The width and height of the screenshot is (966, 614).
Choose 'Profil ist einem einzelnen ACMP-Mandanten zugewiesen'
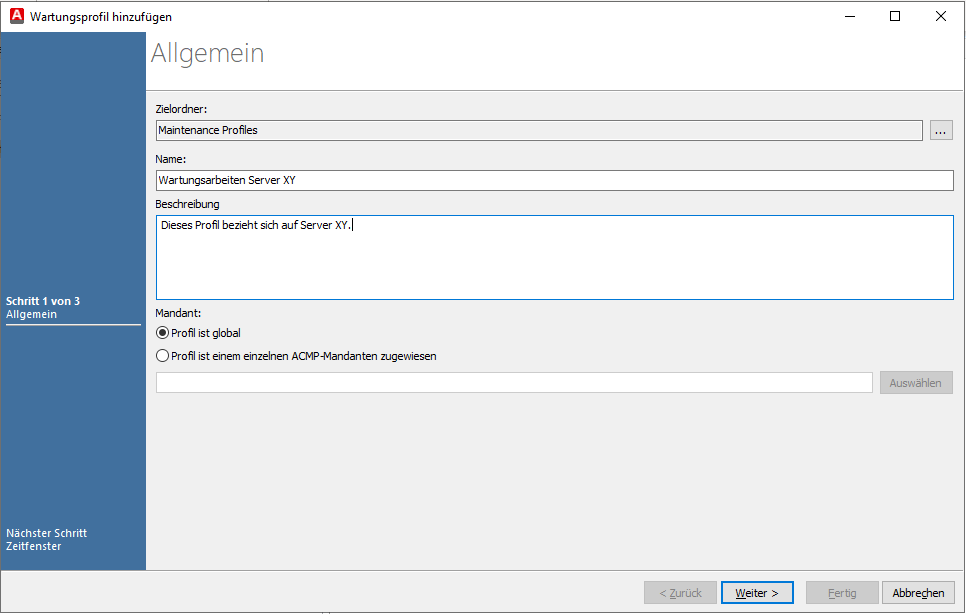pyautogui.click(x=163, y=355)
